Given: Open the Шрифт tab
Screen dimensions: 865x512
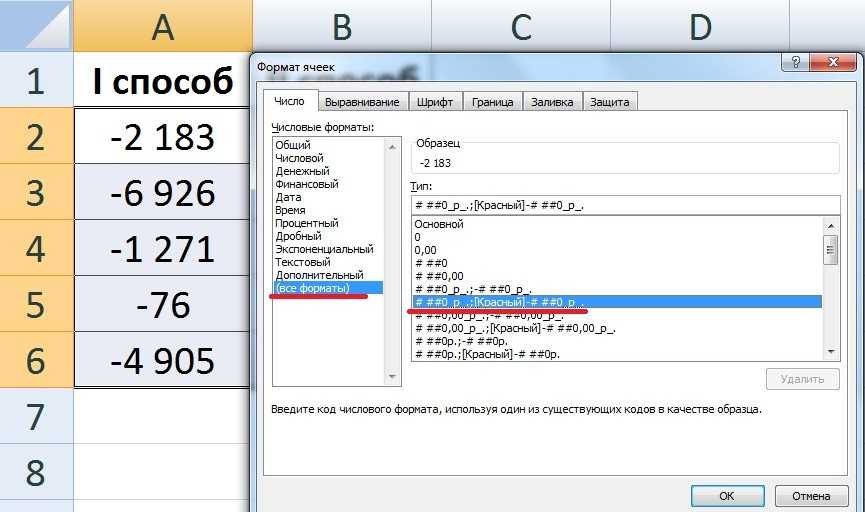Looking at the screenshot, I should coord(435,102).
